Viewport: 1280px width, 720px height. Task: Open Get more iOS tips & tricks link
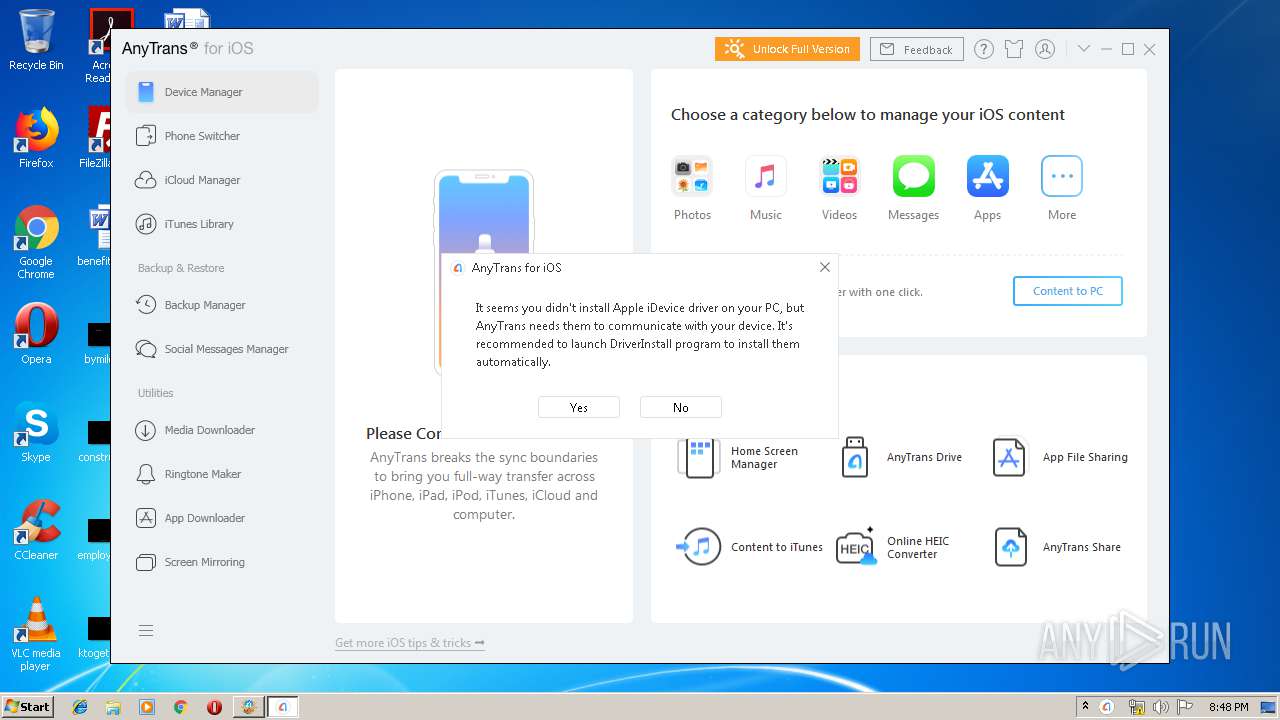click(410, 643)
